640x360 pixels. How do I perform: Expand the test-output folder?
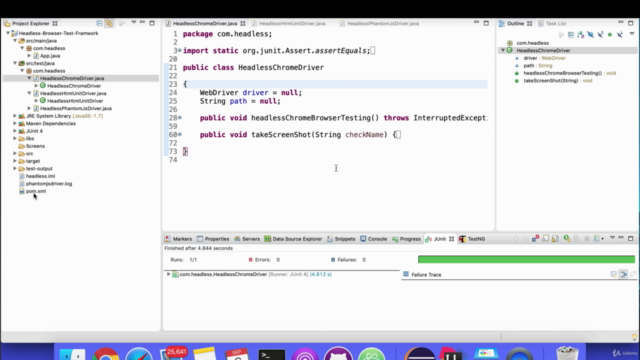[x=15, y=168]
